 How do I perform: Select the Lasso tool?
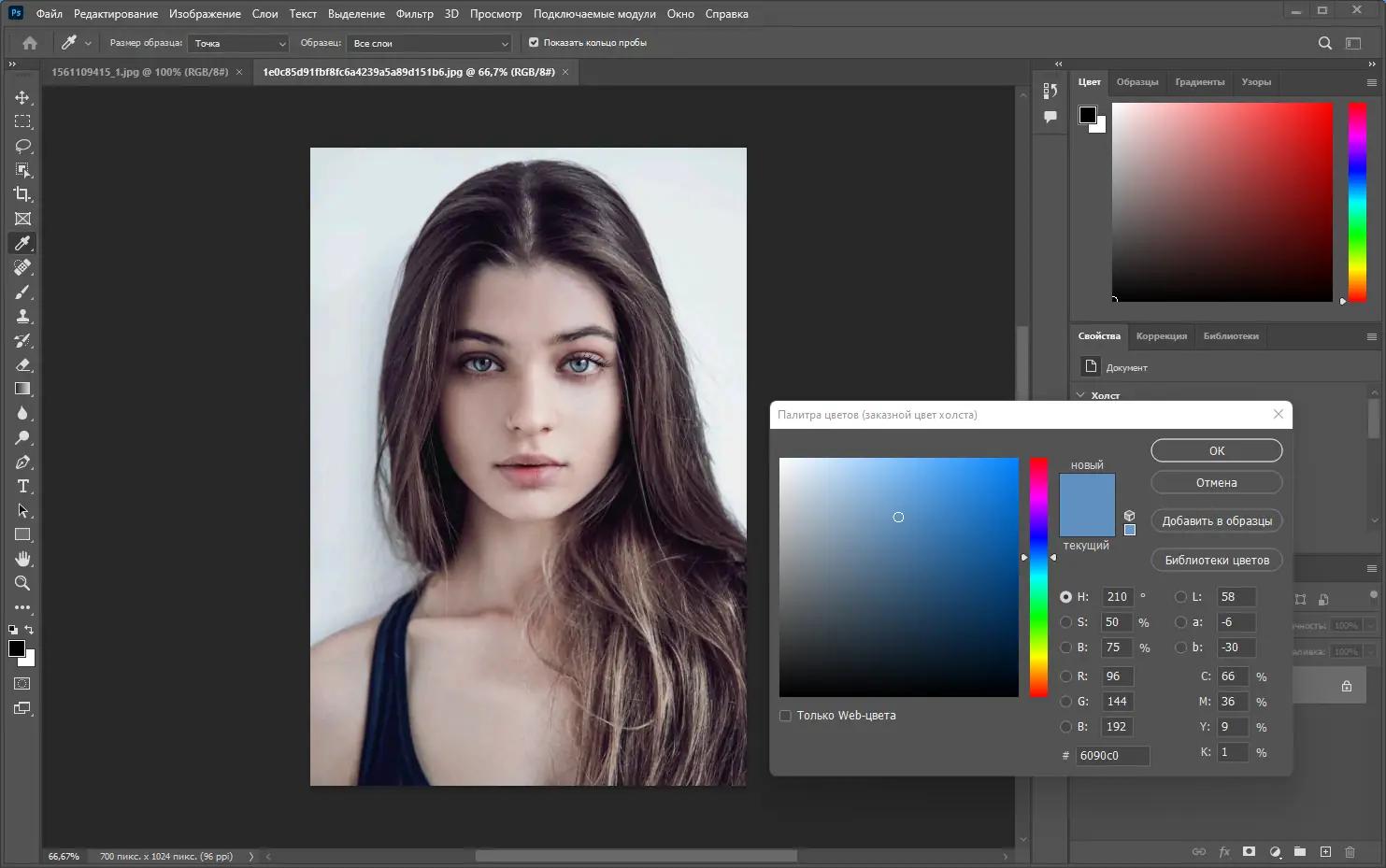click(22, 146)
